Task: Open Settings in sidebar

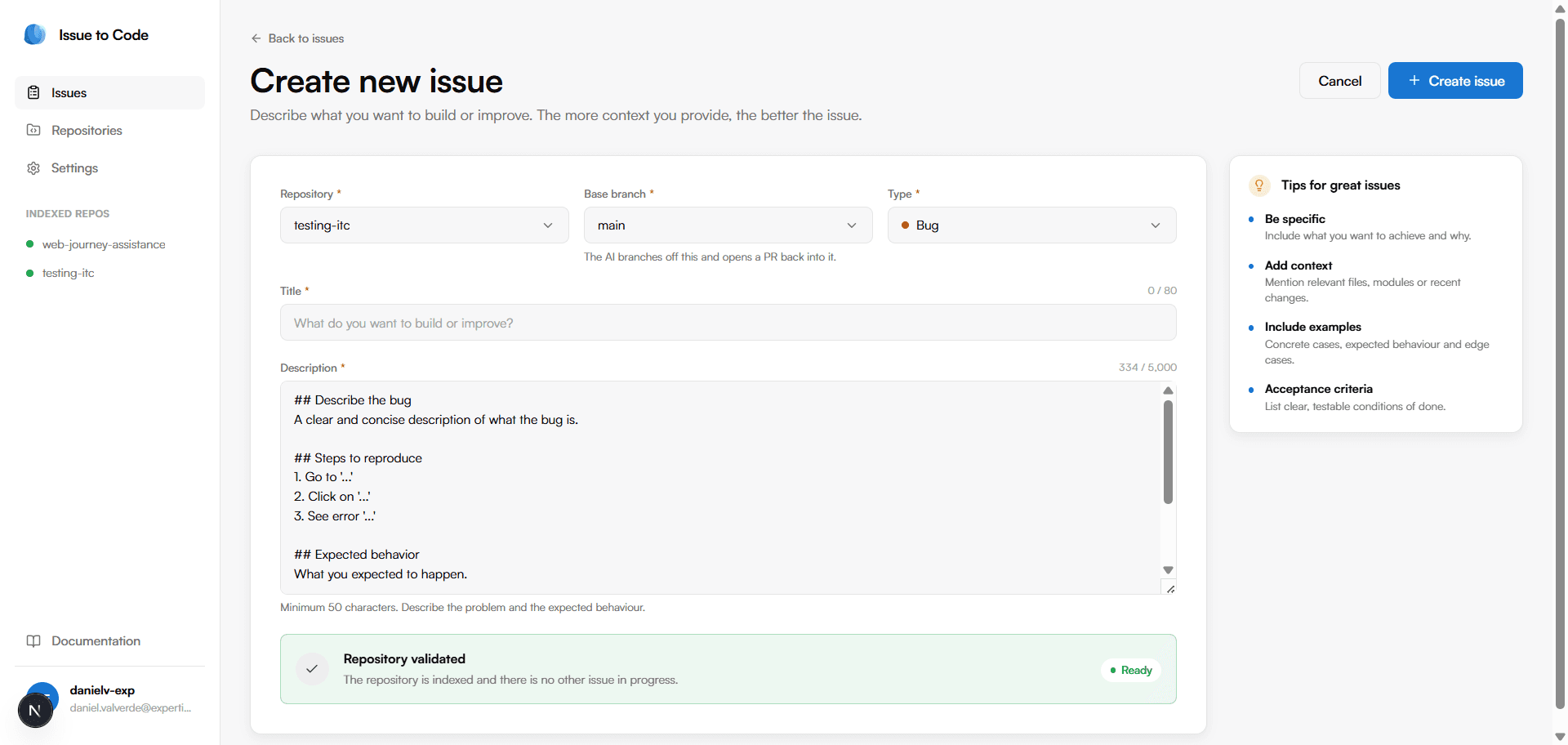Action: 109,167
